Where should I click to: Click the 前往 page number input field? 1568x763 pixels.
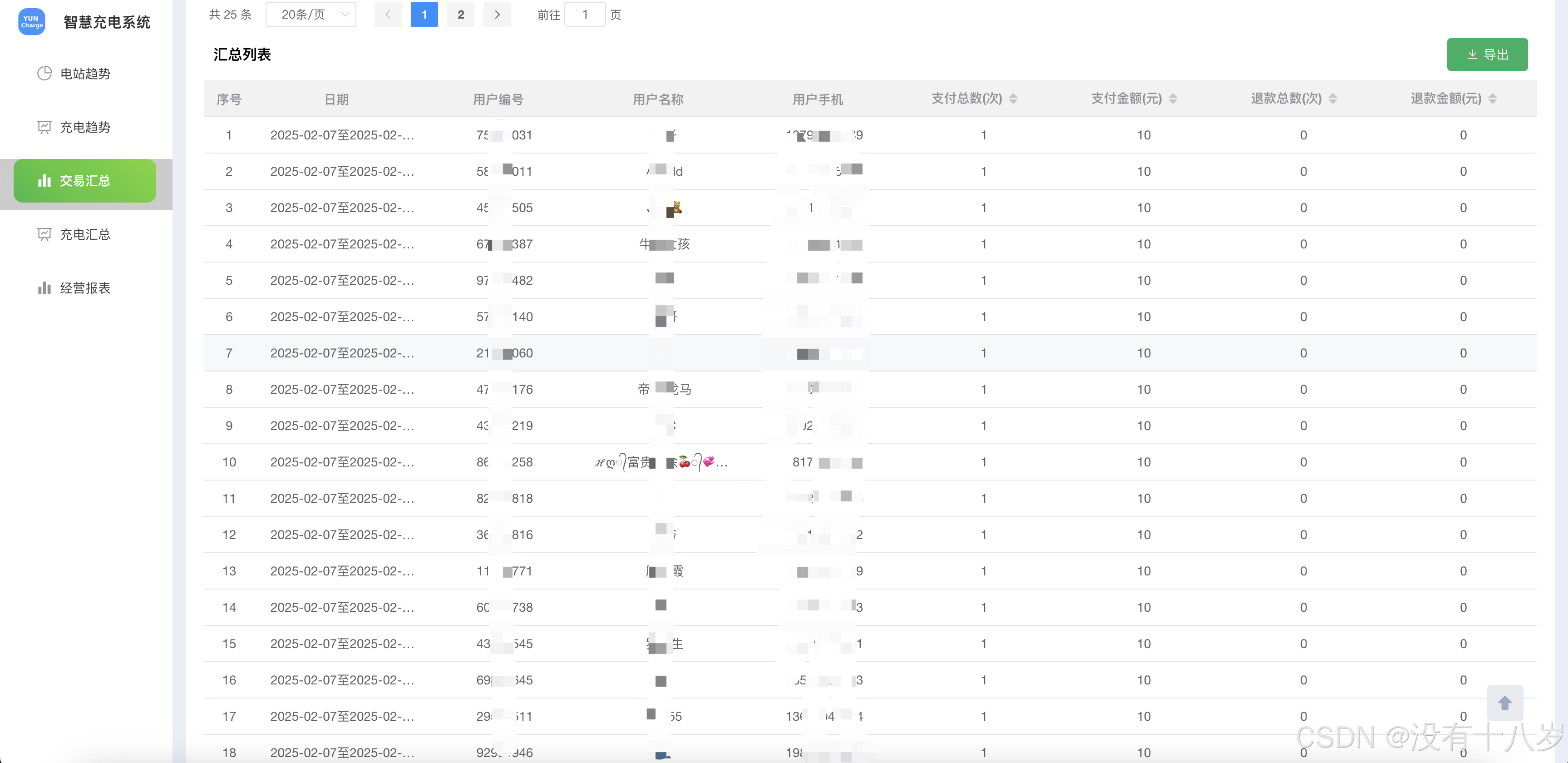point(585,15)
